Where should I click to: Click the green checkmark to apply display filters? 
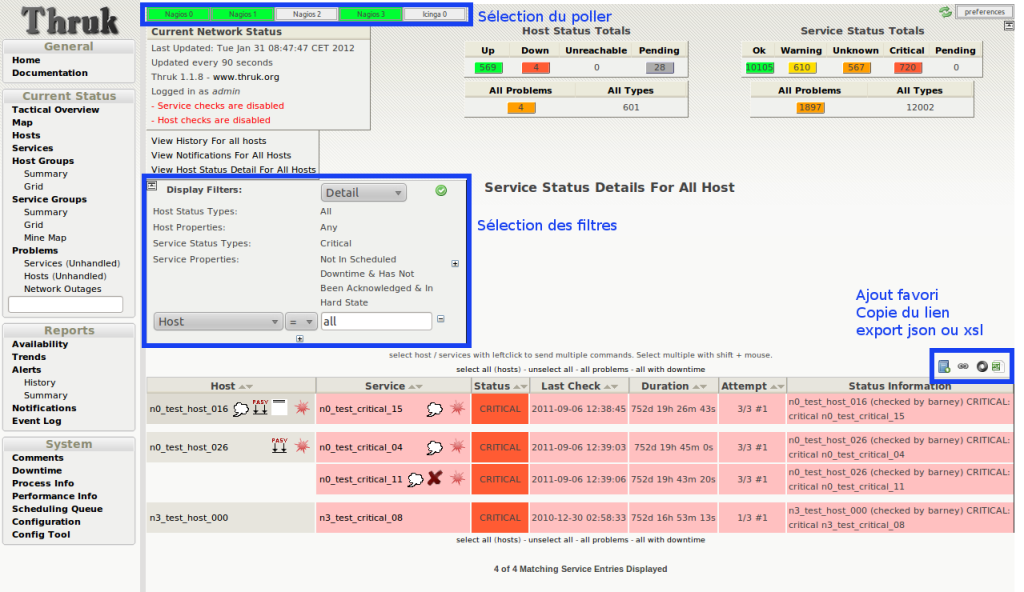(441, 191)
